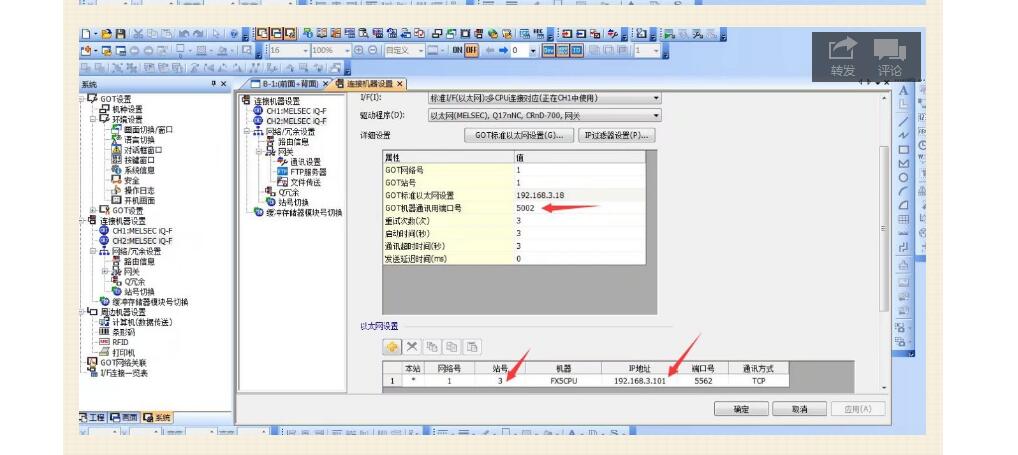1018x455 pixels.
Task: Click the 确定 confirm button
Action: pos(741,410)
